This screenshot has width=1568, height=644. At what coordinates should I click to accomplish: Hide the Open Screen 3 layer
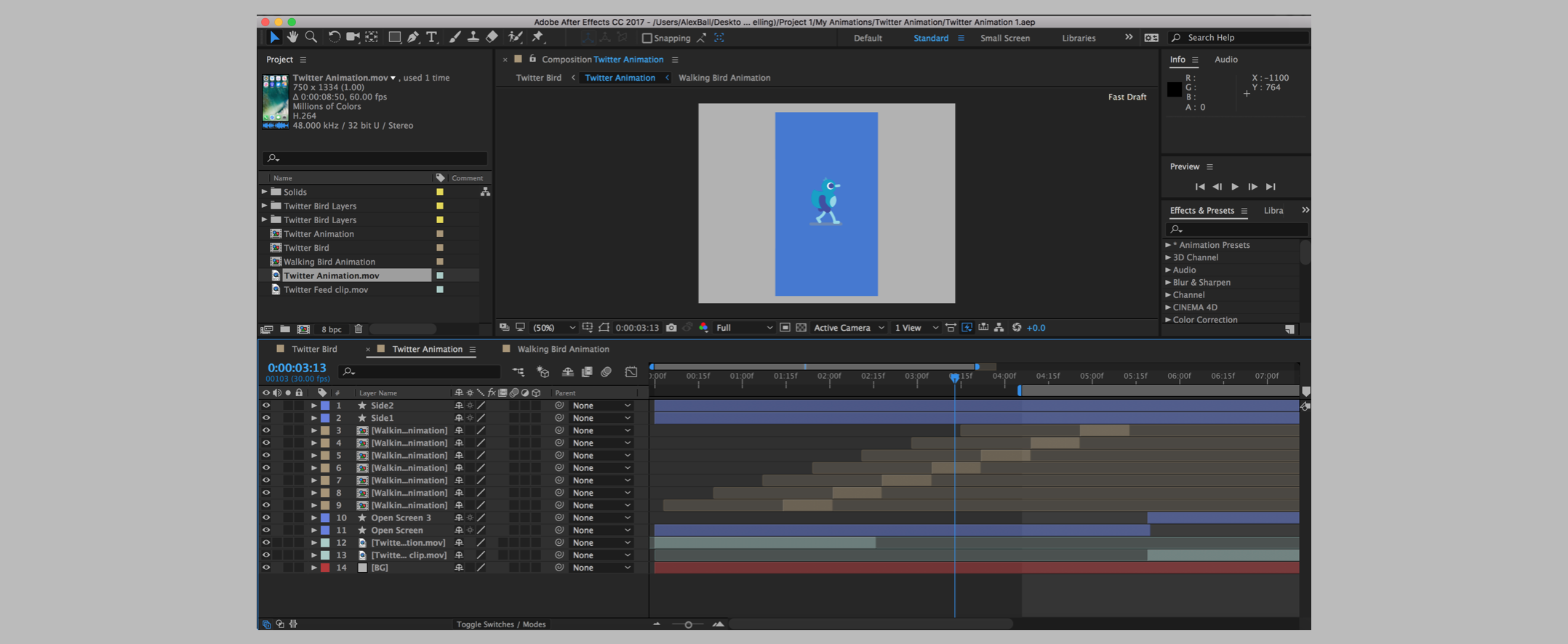tap(266, 518)
